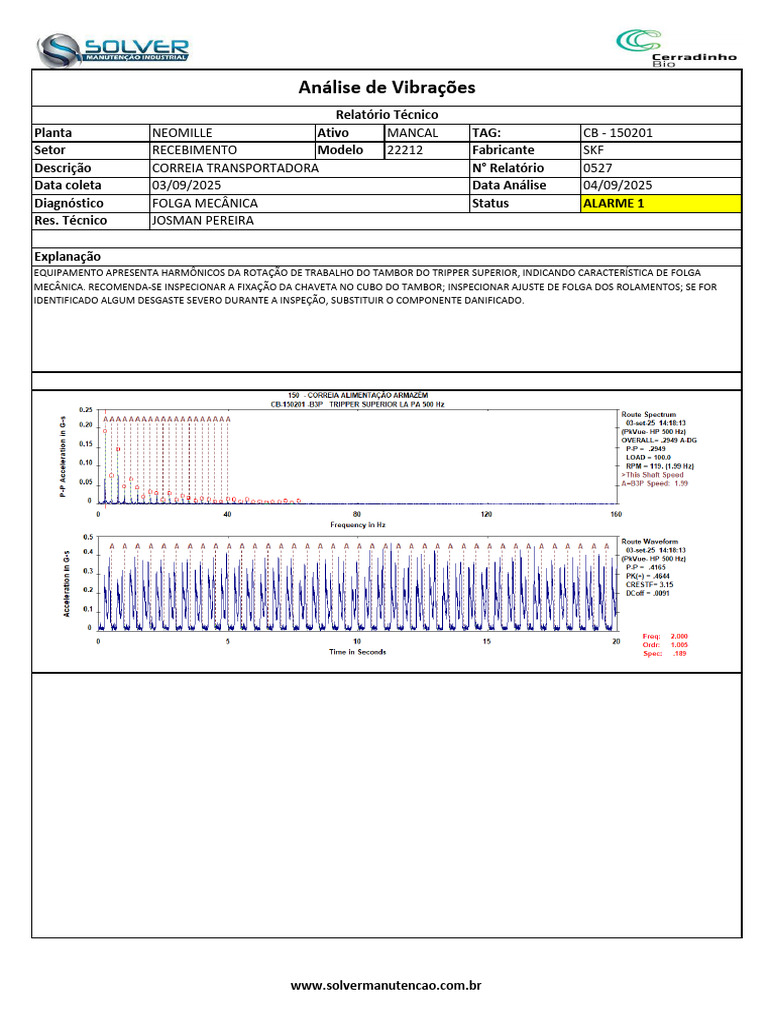This screenshot has height=1024, width=768.
Task: Click the MANCAL asset cell
Action: 426,133
